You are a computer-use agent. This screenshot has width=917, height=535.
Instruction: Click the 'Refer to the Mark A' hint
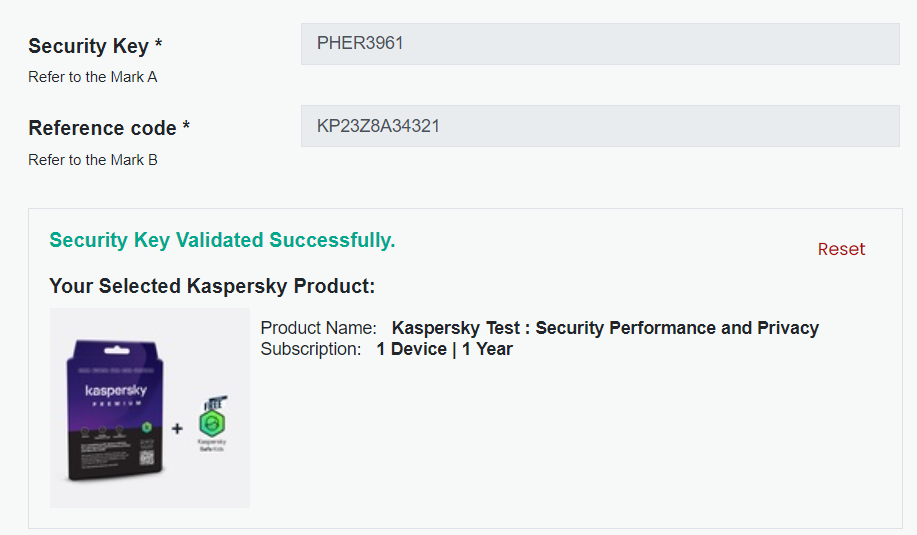click(93, 77)
